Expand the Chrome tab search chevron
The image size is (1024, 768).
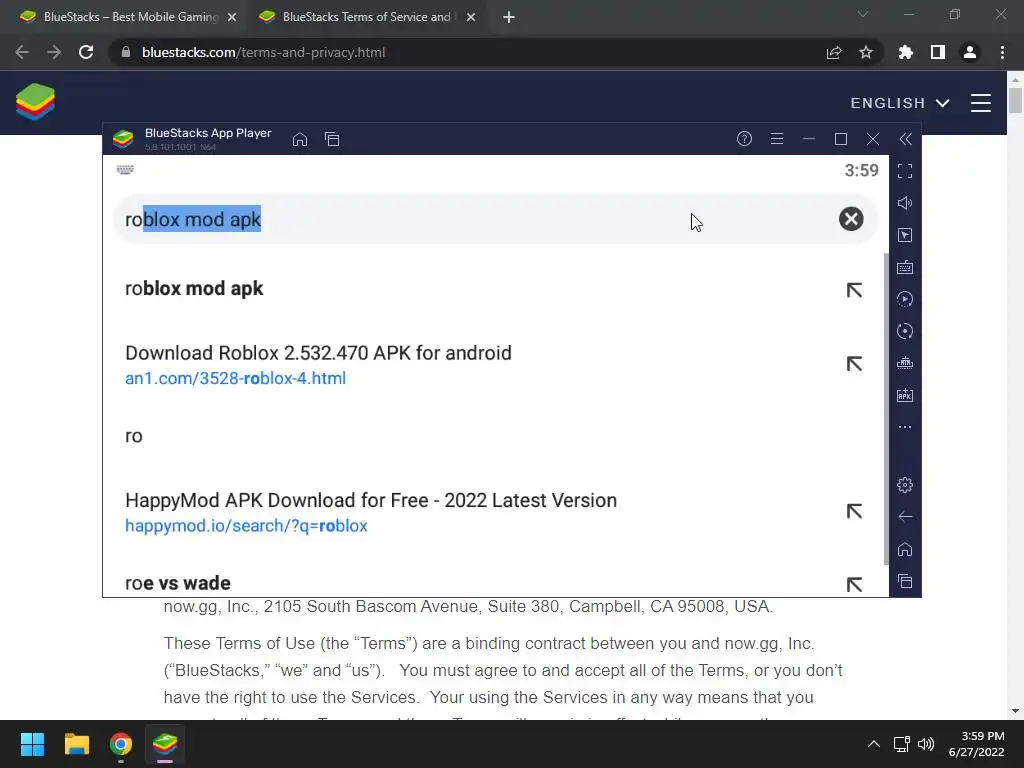tap(863, 14)
